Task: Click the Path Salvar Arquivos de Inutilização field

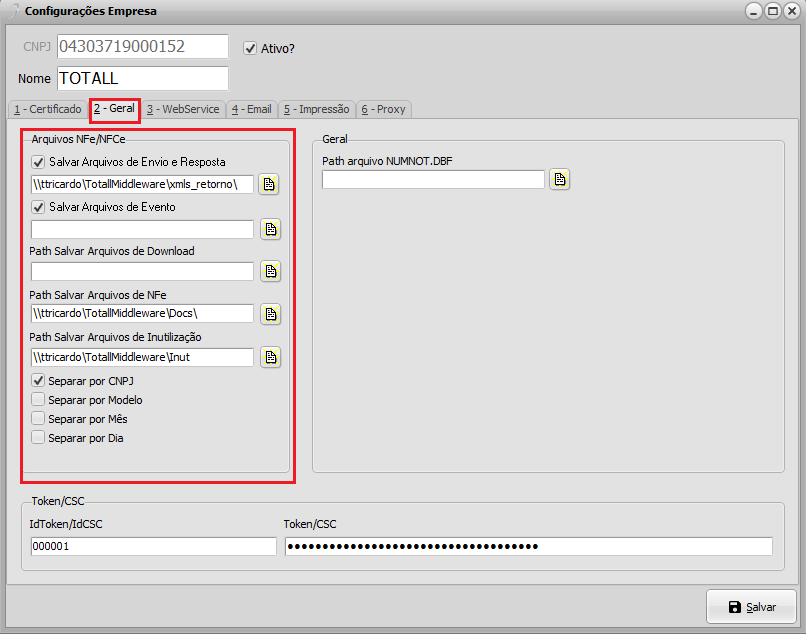Action: (x=142, y=357)
